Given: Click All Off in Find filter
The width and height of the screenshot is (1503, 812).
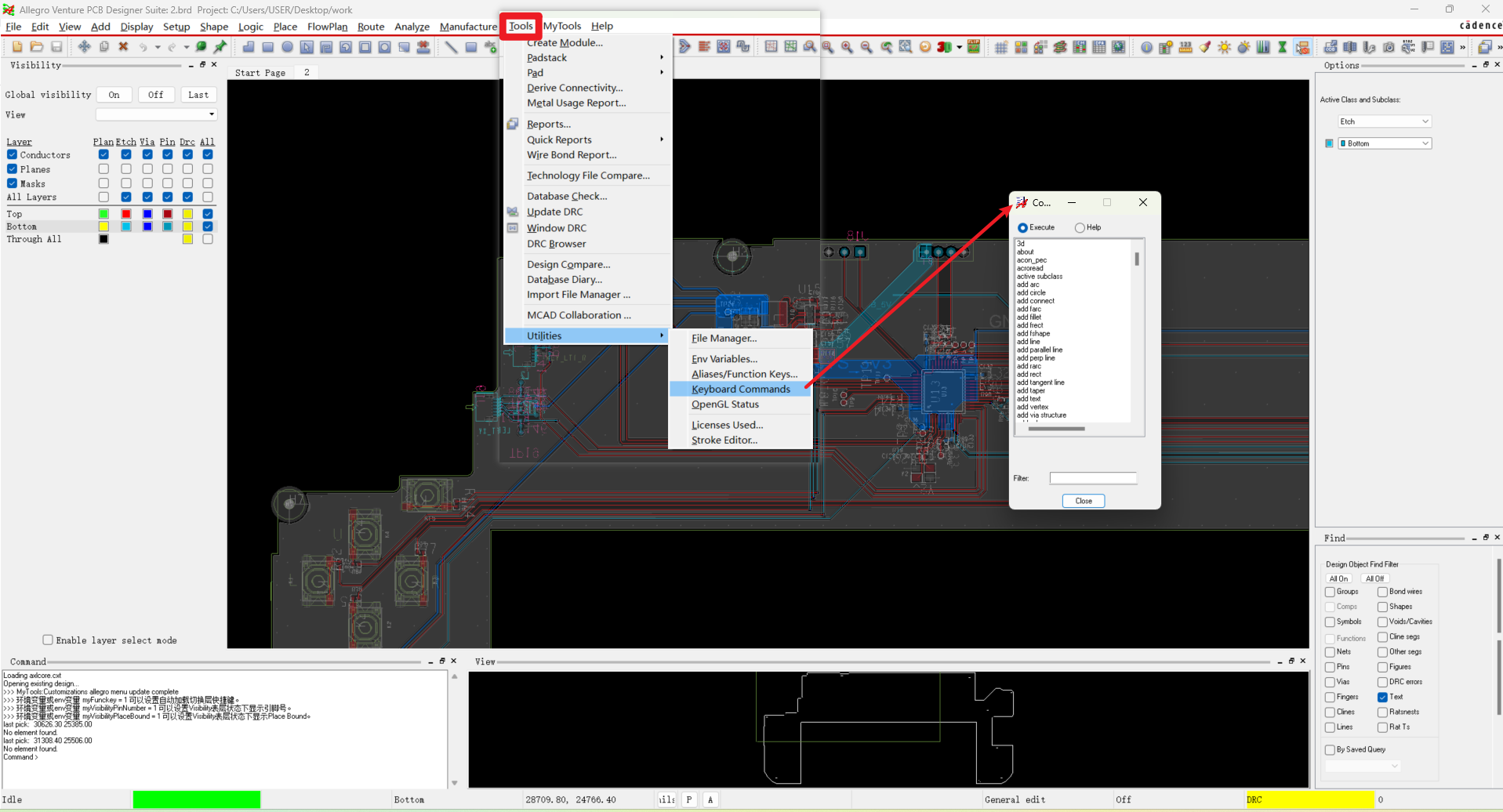Looking at the screenshot, I should click(1374, 578).
